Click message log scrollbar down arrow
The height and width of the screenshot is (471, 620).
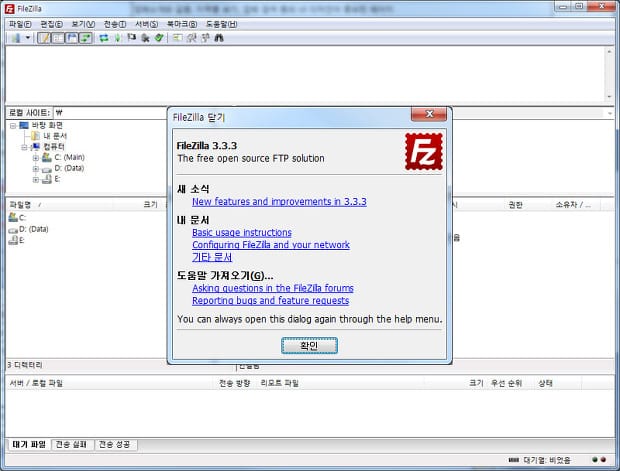(x=609, y=96)
